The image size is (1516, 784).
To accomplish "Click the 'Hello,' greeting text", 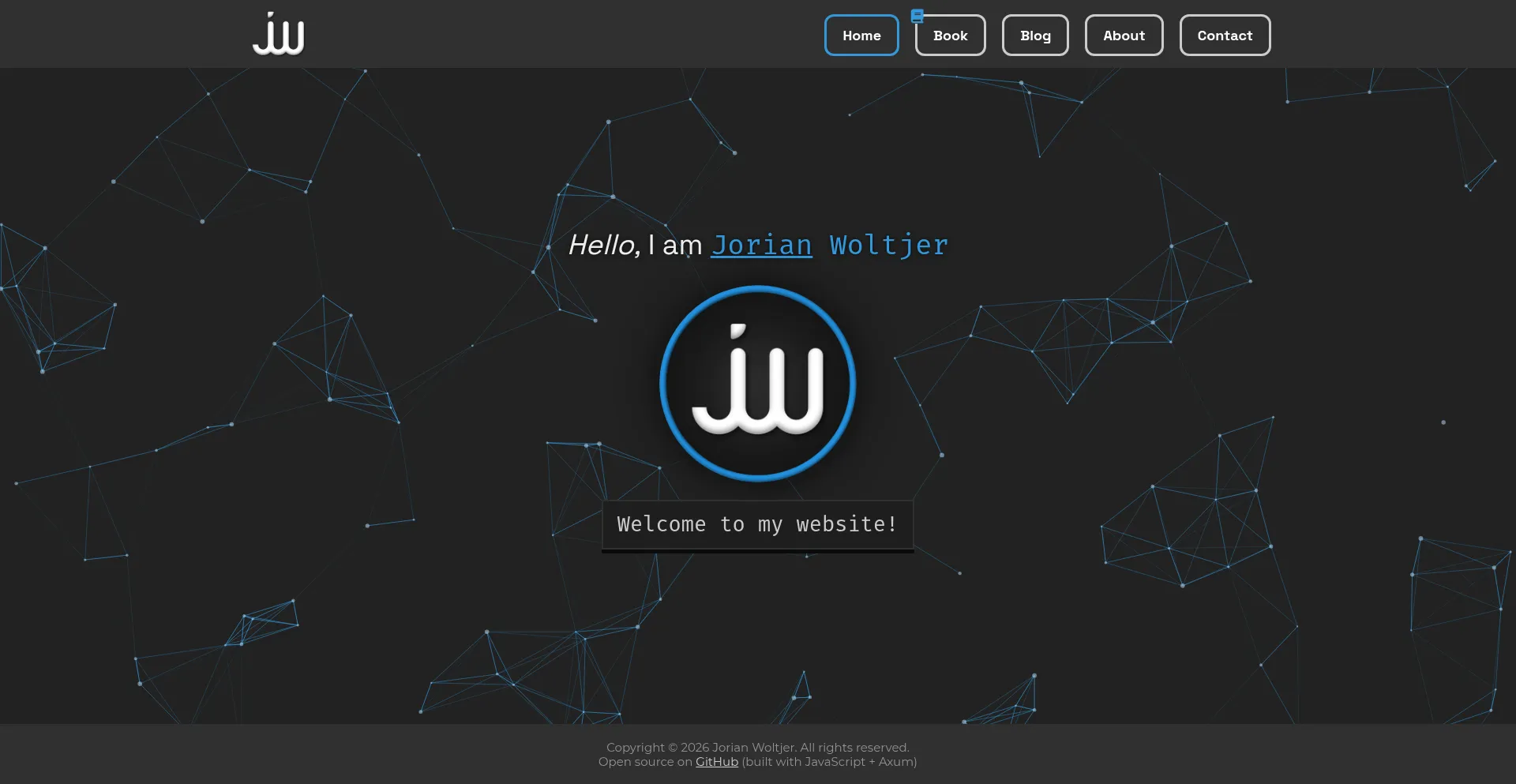I will coord(604,245).
